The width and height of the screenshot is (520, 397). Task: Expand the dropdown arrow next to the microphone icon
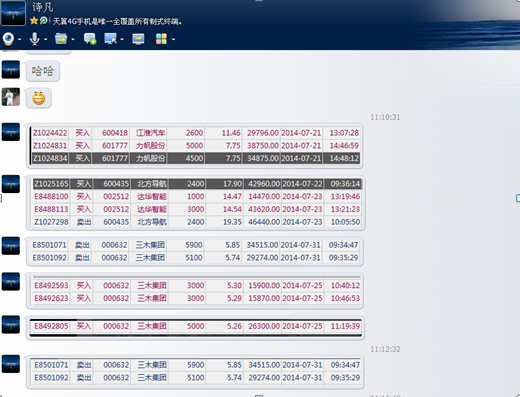click(x=45, y=39)
